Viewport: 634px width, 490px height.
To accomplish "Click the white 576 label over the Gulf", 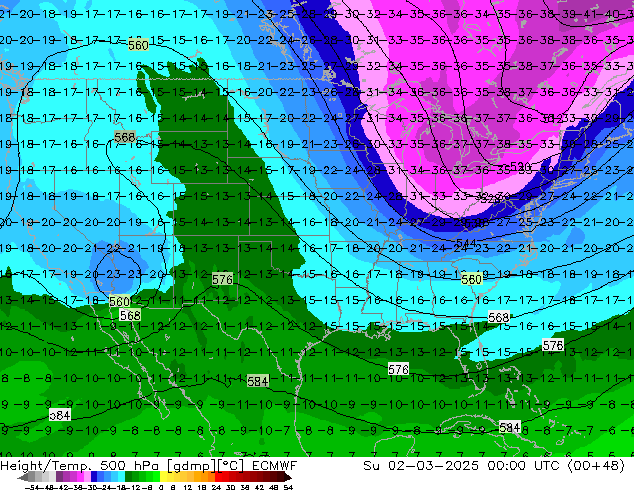I will (x=398, y=369).
